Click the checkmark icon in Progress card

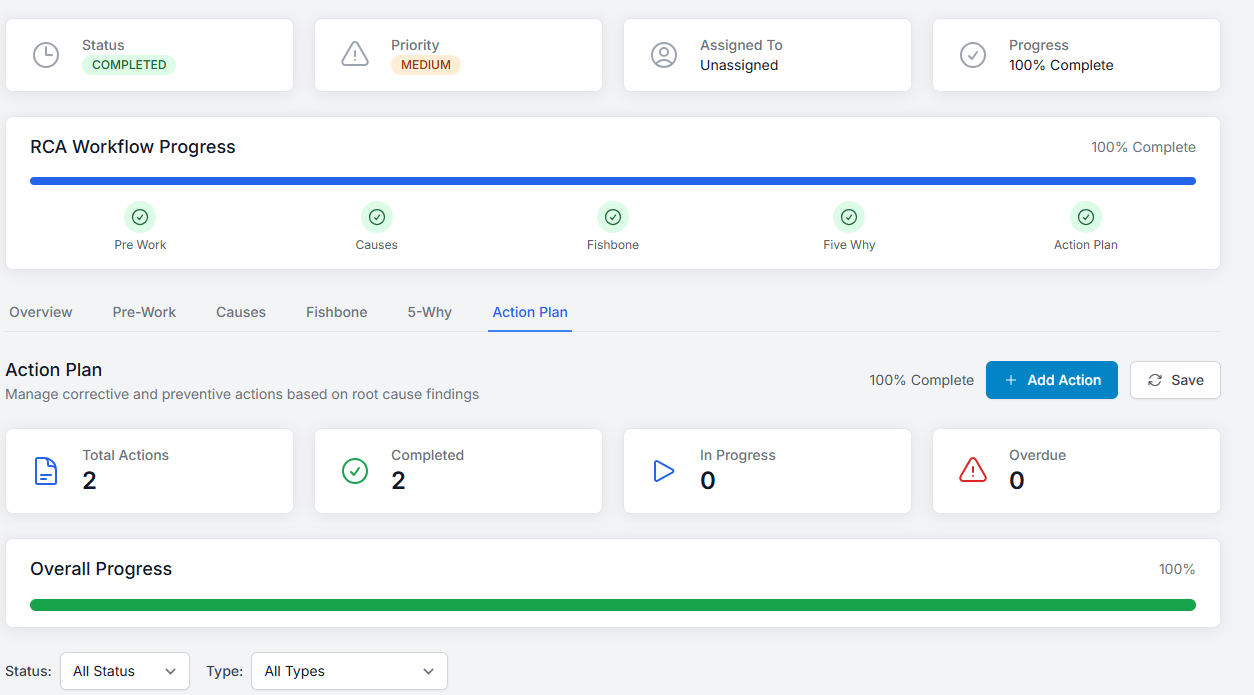[973, 55]
